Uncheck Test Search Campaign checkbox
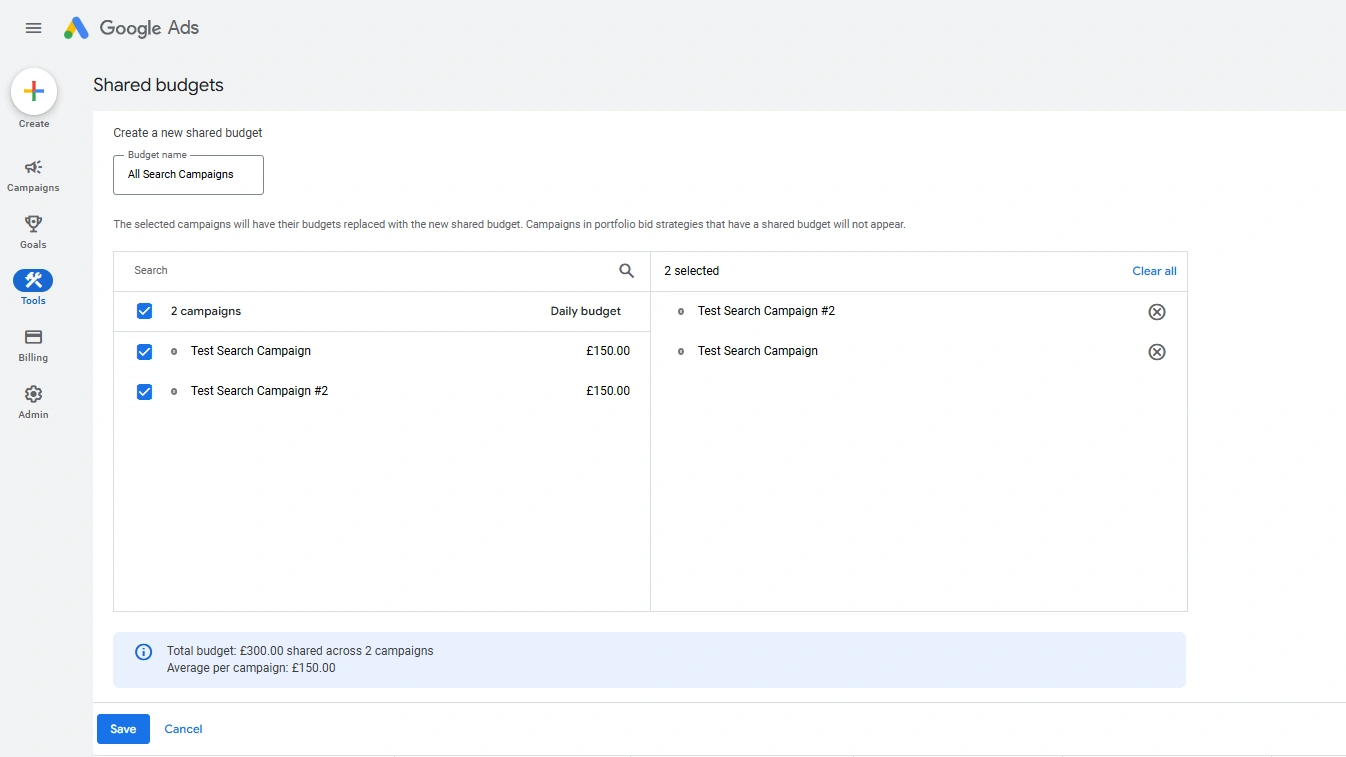The height and width of the screenshot is (757, 1346). point(144,352)
